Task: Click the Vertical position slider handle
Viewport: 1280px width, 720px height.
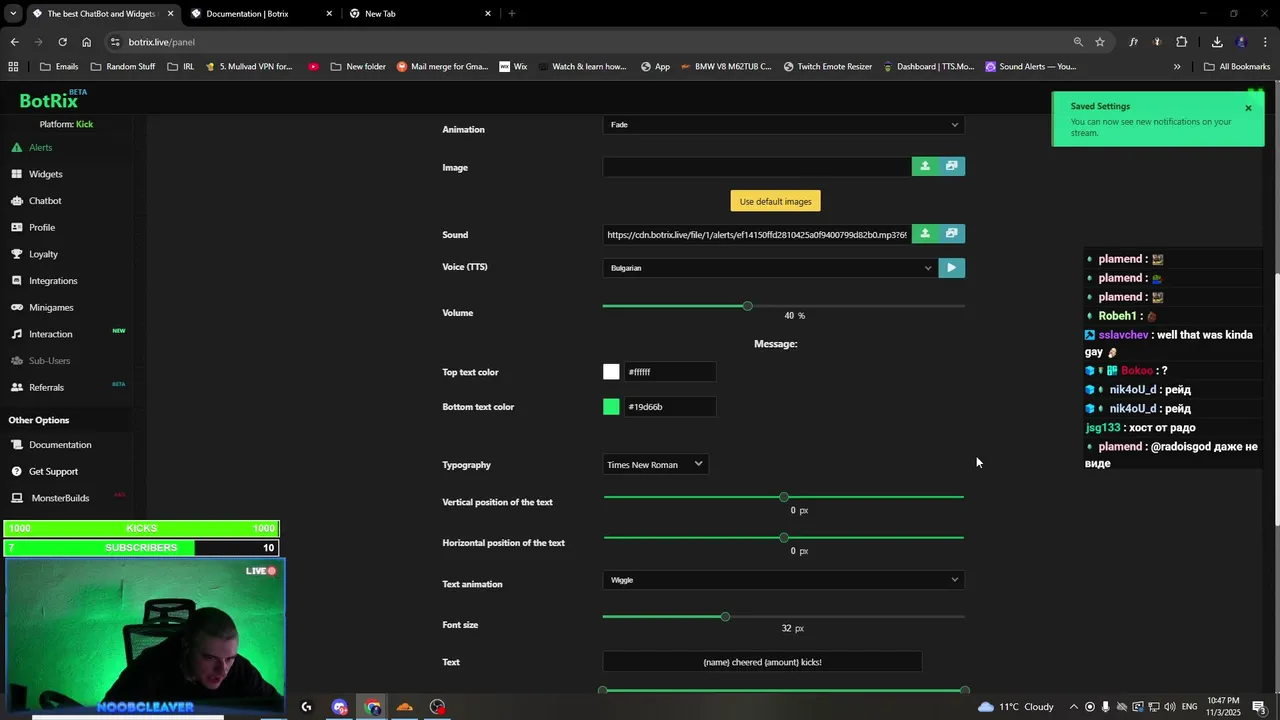Action: (x=784, y=497)
